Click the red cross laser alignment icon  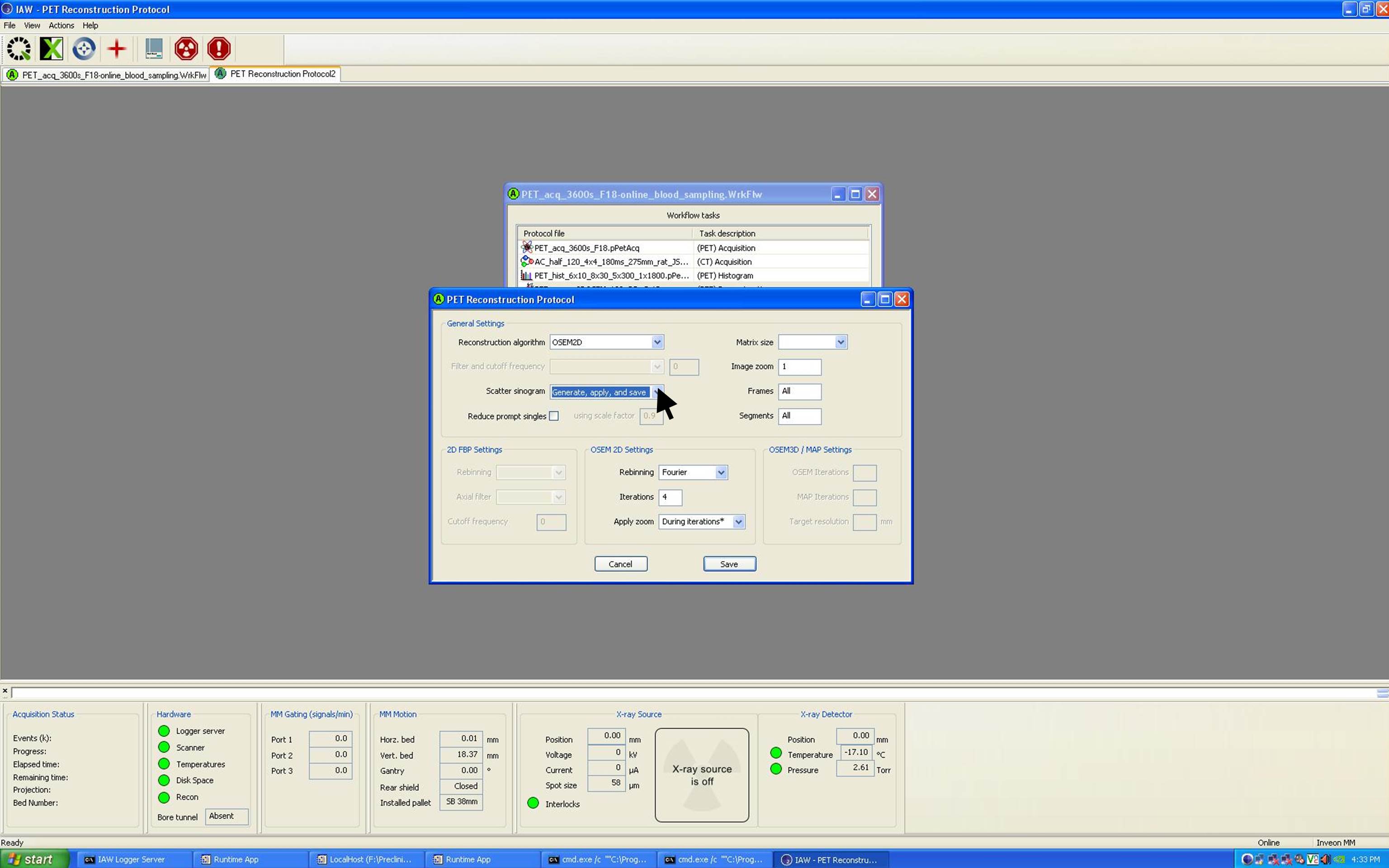pos(117,49)
